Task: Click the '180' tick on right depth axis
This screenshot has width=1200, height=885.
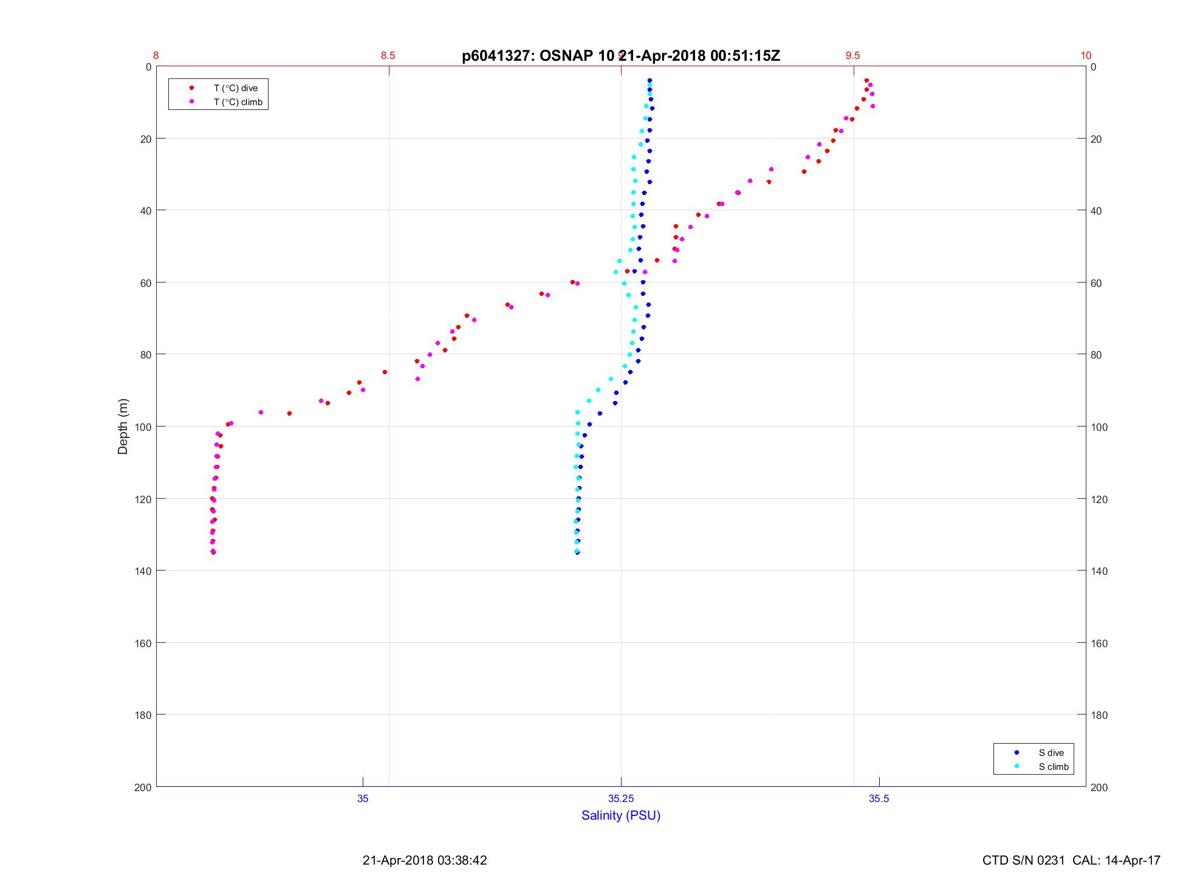Action: [1100, 715]
